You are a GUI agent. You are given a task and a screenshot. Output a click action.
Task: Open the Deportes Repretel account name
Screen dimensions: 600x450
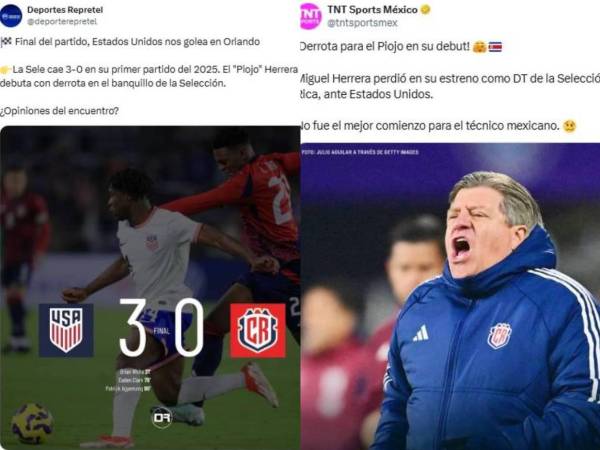point(65,10)
